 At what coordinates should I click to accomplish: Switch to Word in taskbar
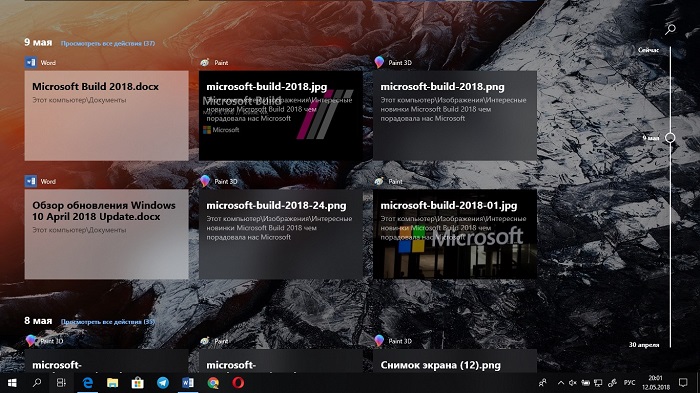(188, 383)
